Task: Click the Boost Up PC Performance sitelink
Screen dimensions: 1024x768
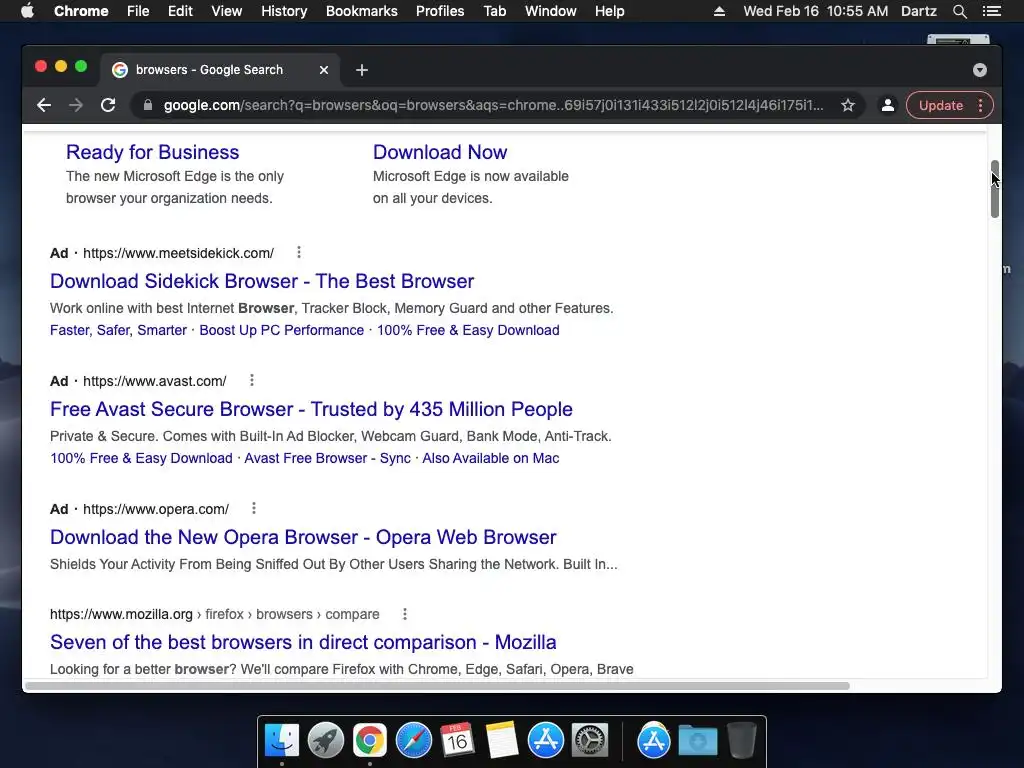Action: point(281,330)
